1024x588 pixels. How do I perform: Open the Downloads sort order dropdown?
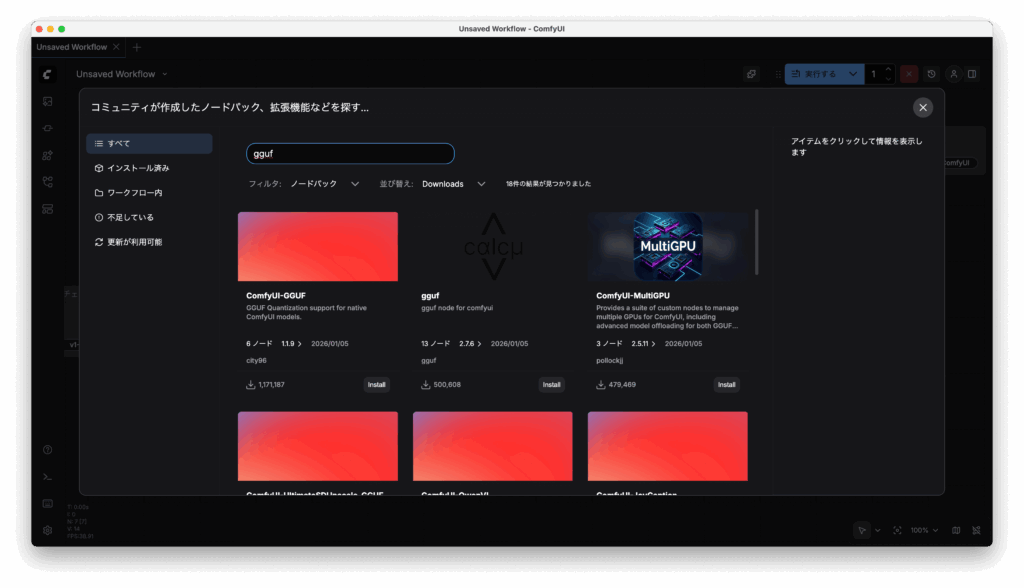click(x=453, y=184)
